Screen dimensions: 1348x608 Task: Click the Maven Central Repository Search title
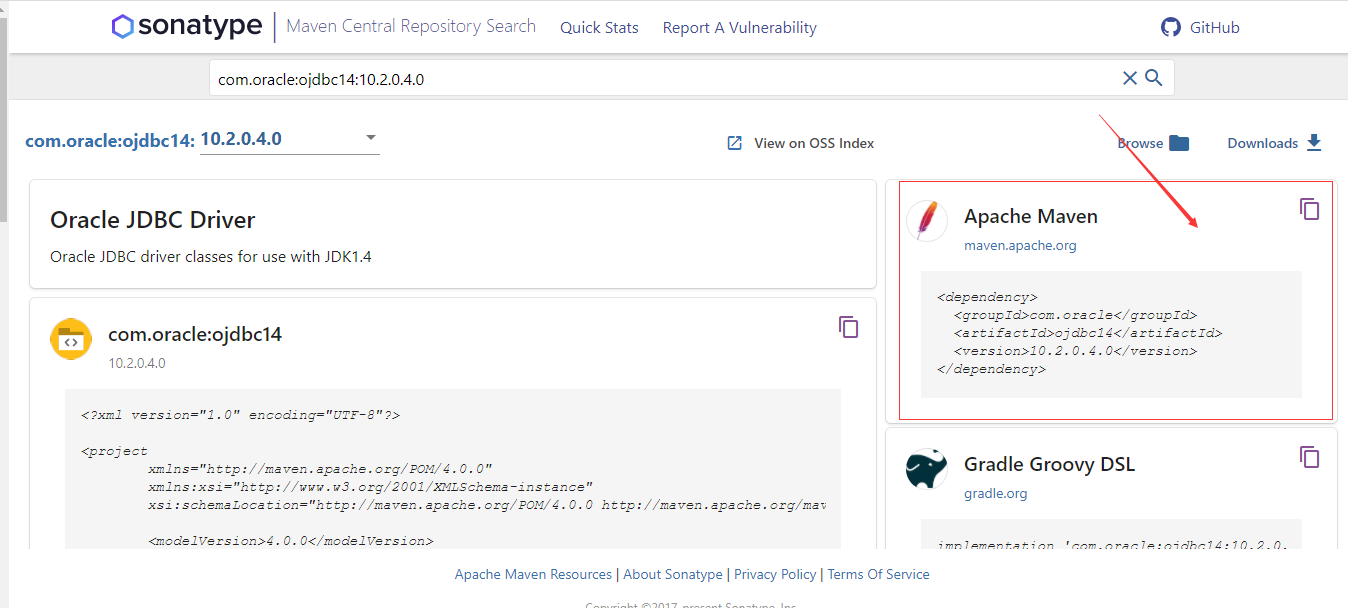pos(411,26)
